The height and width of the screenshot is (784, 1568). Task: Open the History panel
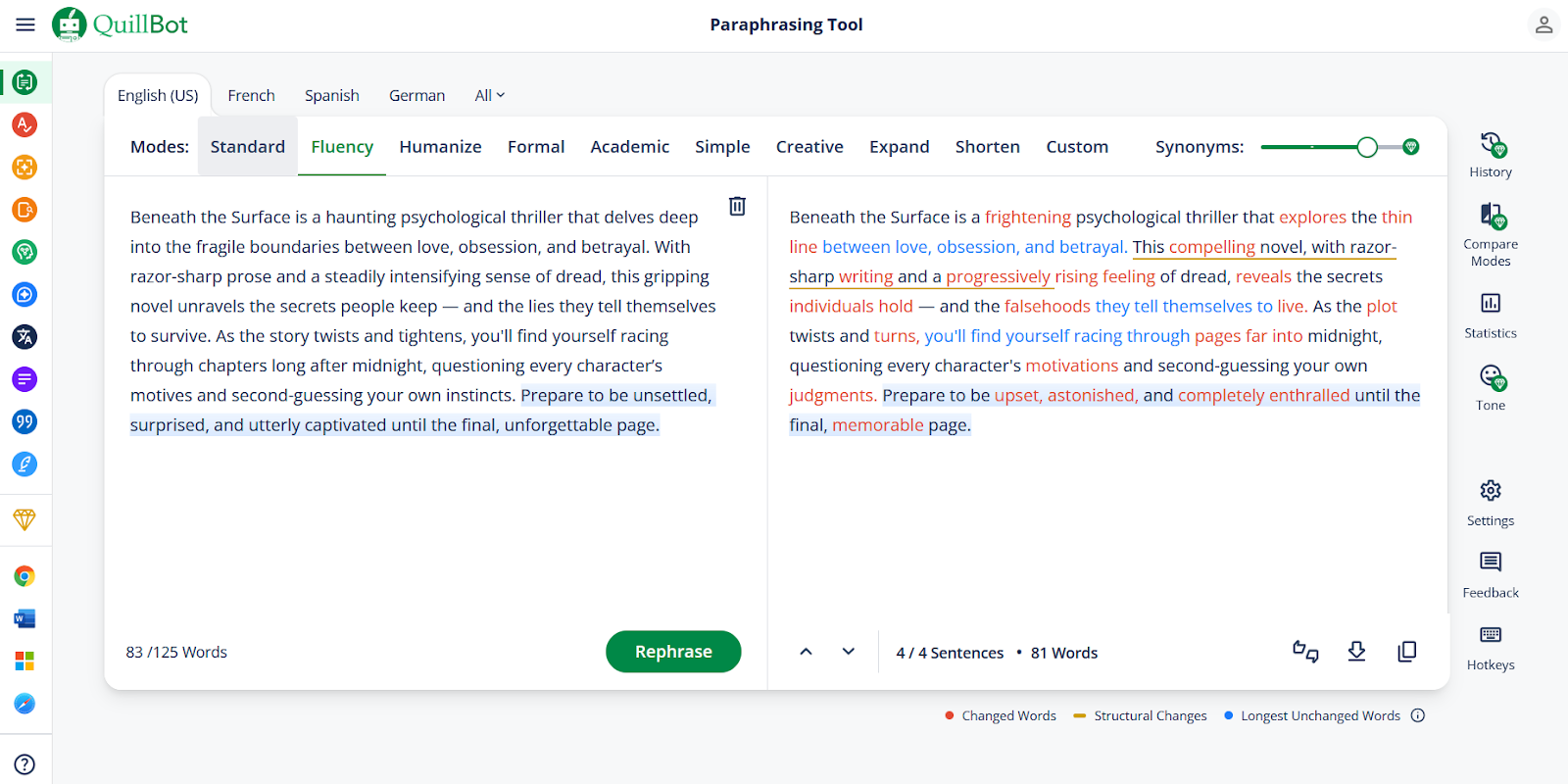pyautogui.click(x=1491, y=155)
